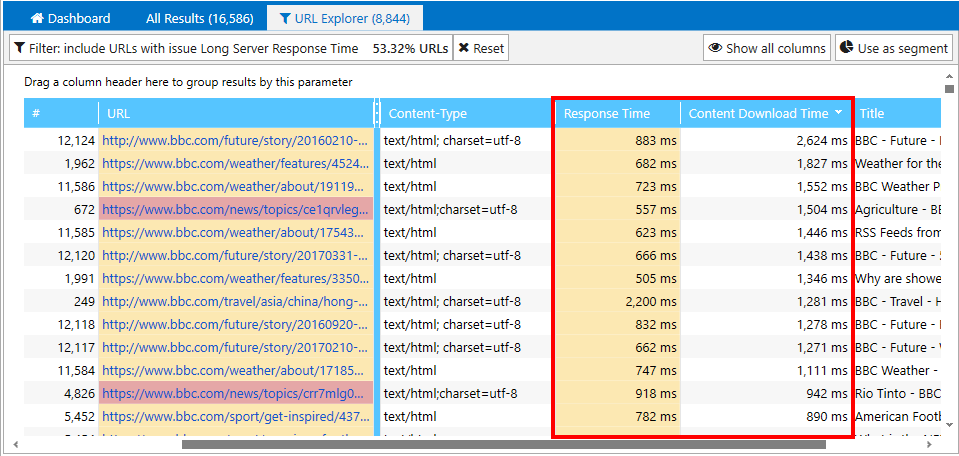Select the 2,200 ms response time cell
Image resolution: width=959 pixels, height=456 pixels.
616,301
